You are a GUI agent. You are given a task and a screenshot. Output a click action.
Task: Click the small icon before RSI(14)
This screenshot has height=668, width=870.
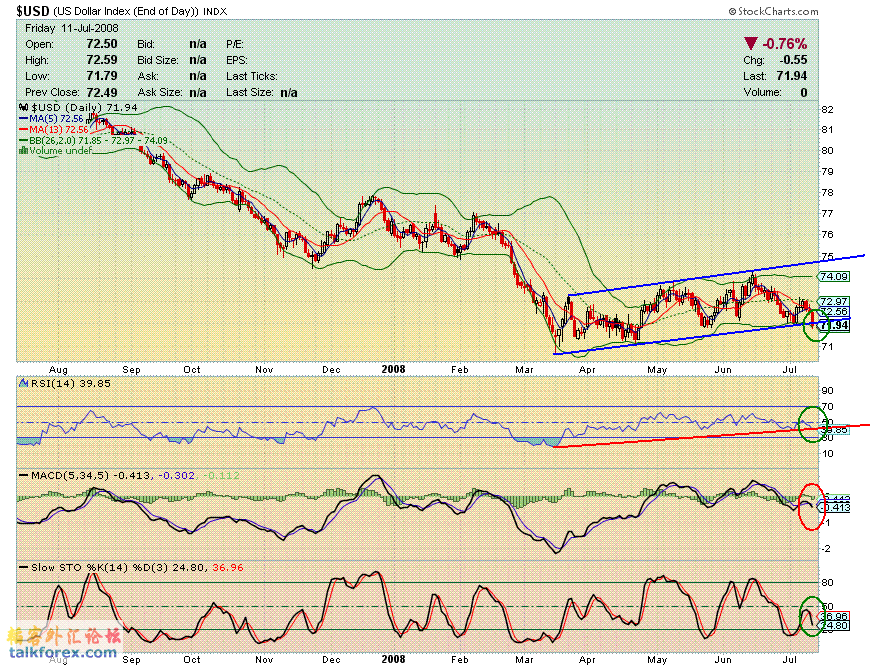click(x=24, y=383)
